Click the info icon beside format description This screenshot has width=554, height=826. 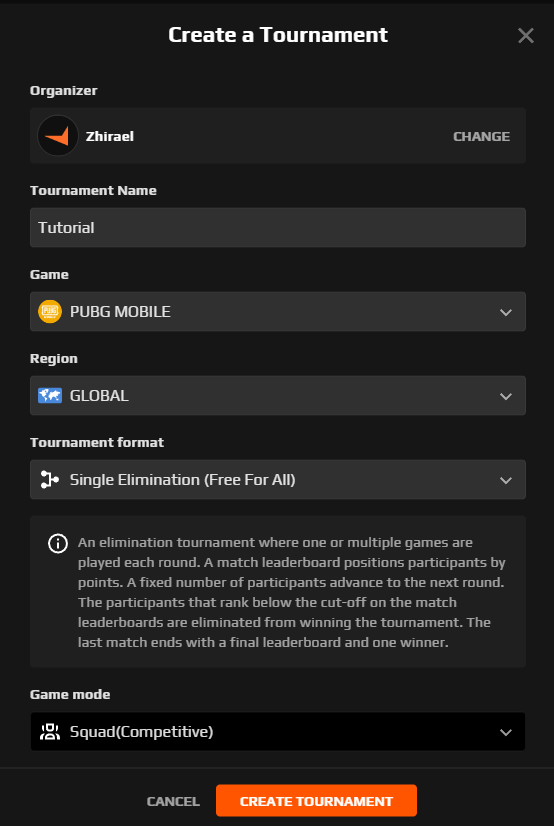tap(58, 543)
